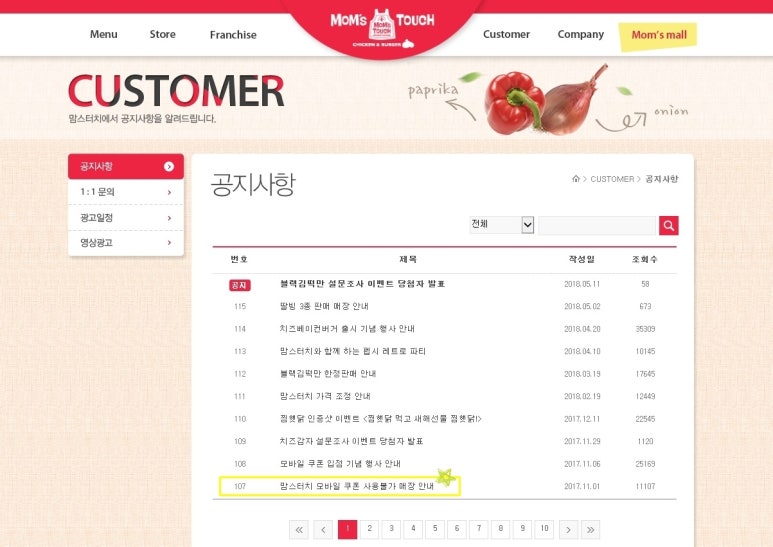Viewport: 773px width, 547px height.
Task: Click the red search magnifier button
Action: click(x=668, y=226)
